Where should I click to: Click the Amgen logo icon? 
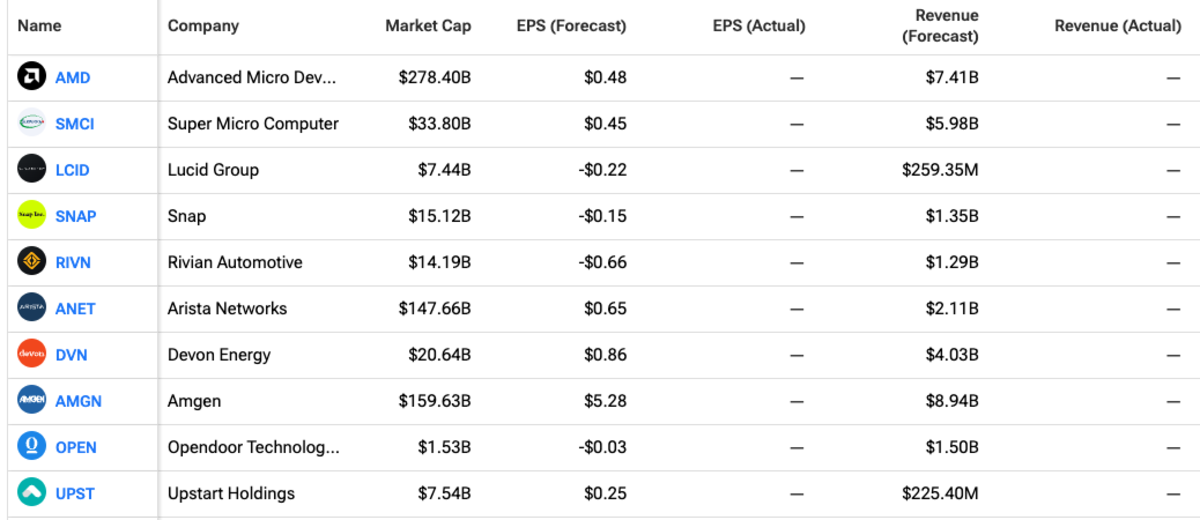point(32,400)
